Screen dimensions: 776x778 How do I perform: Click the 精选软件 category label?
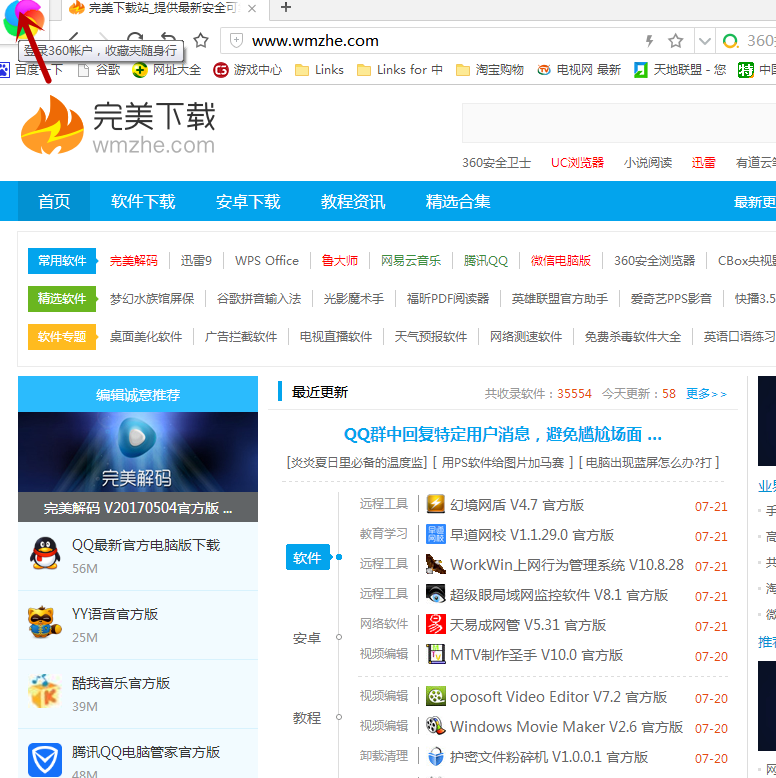62,299
